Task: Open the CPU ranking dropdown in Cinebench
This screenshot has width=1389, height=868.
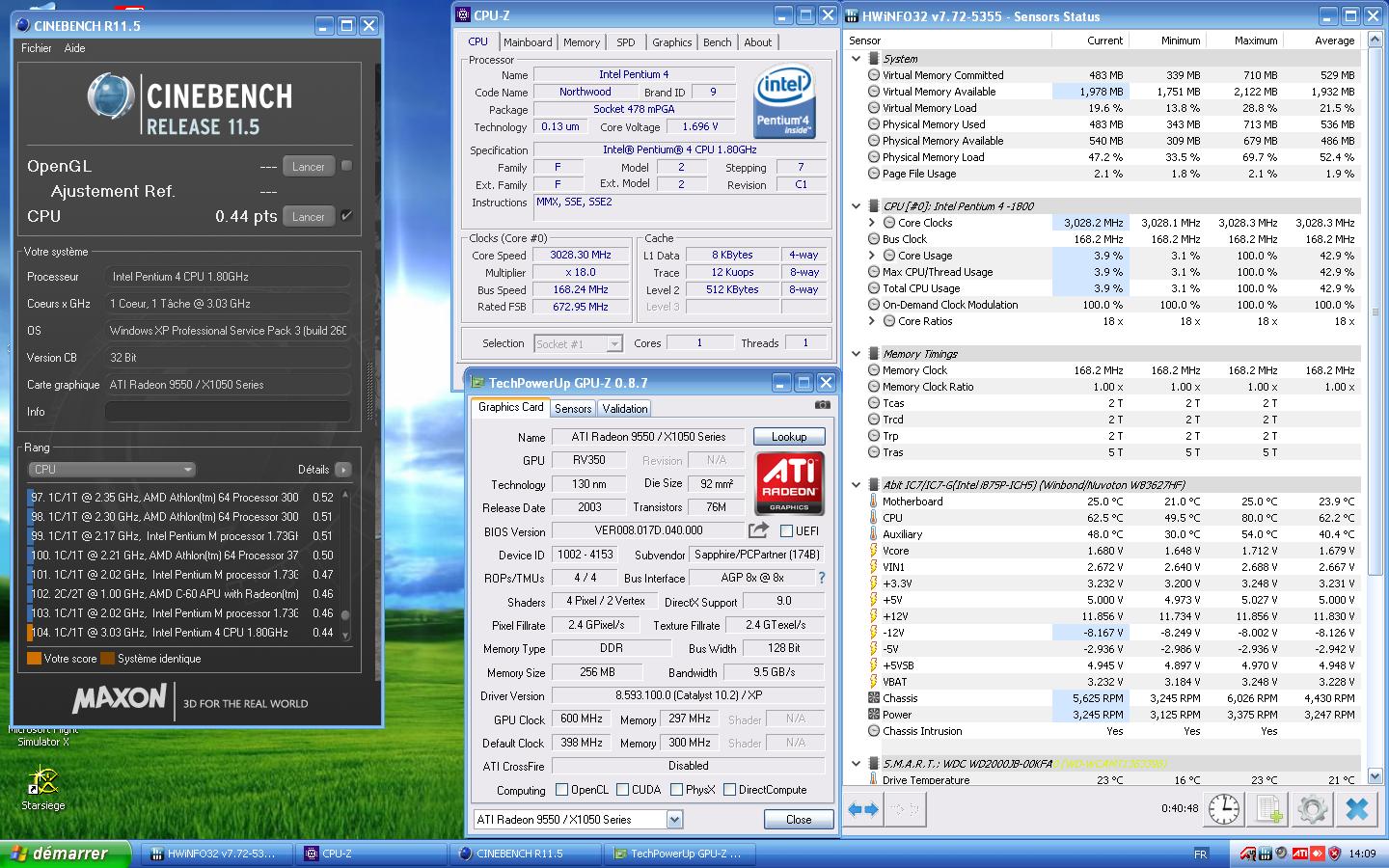Action: point(112,470)
